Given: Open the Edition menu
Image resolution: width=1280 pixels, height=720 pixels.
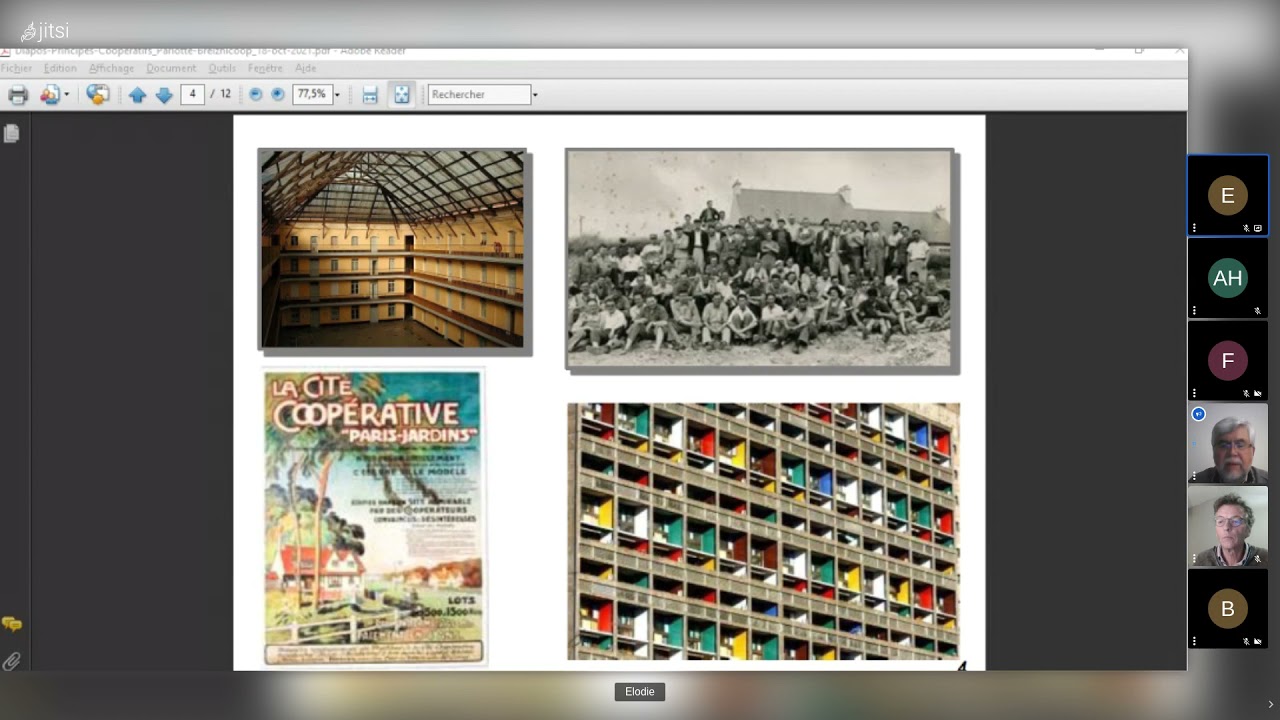Looking at the screenshot, I should coord(60,68).
